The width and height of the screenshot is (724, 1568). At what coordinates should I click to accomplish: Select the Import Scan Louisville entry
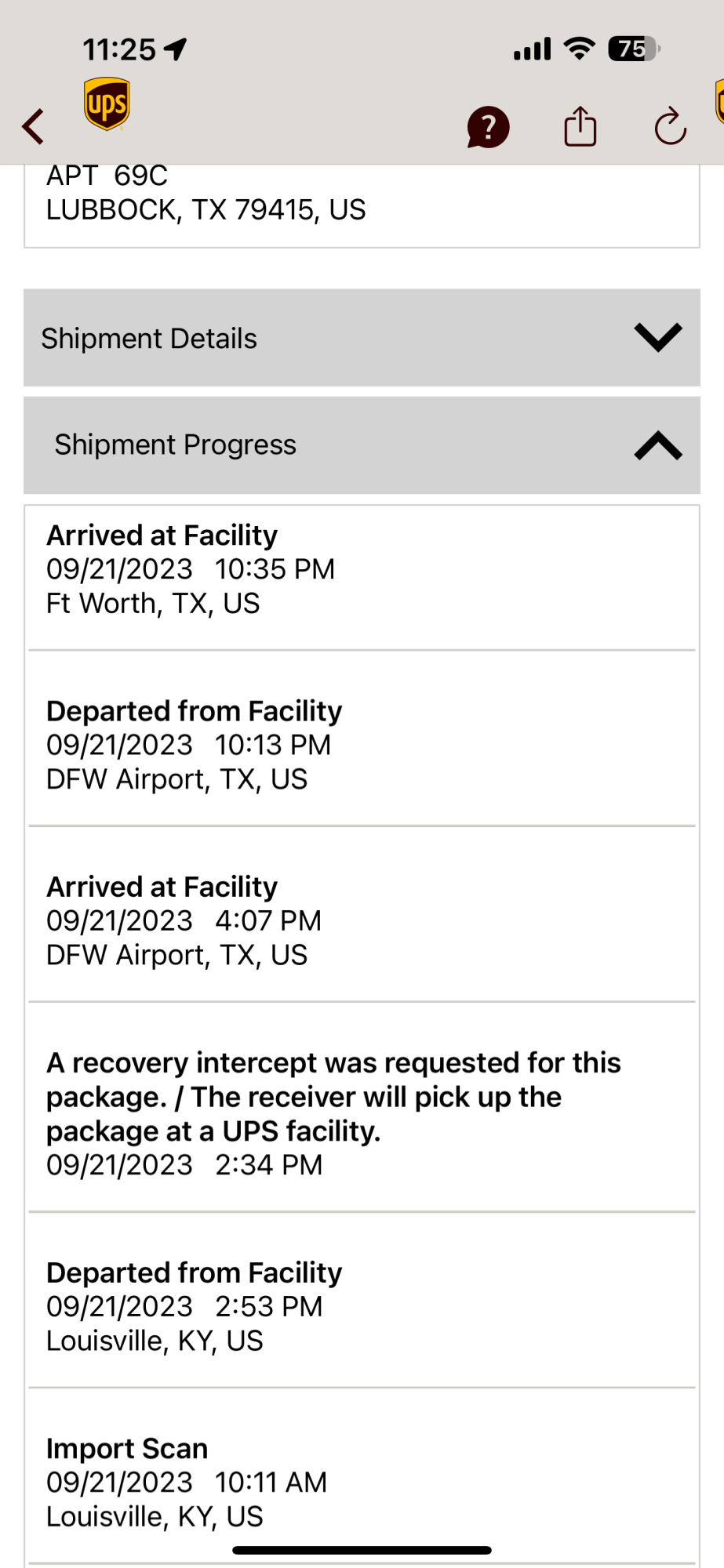[187, 1482]
